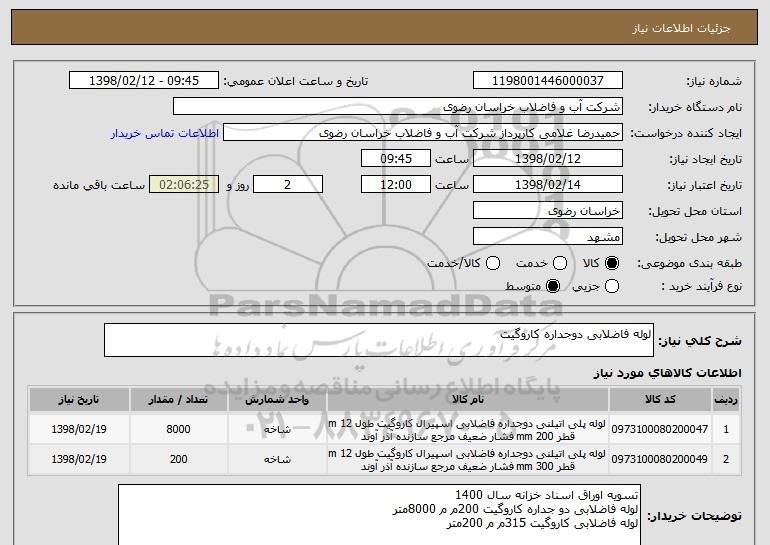Screen dimensions: 770x545
Task: Choose the جزیی purchase type
Action: coord(612,286)
